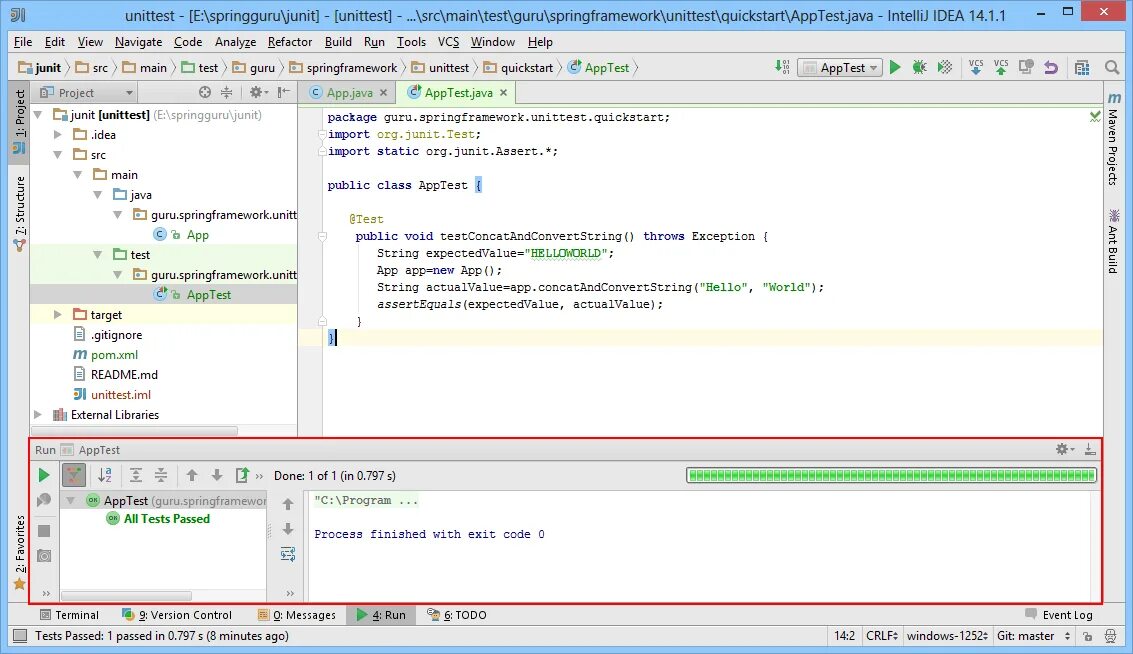Expand the .idea folder
This screenshot has height=654, width=1133.
[58, 134]
